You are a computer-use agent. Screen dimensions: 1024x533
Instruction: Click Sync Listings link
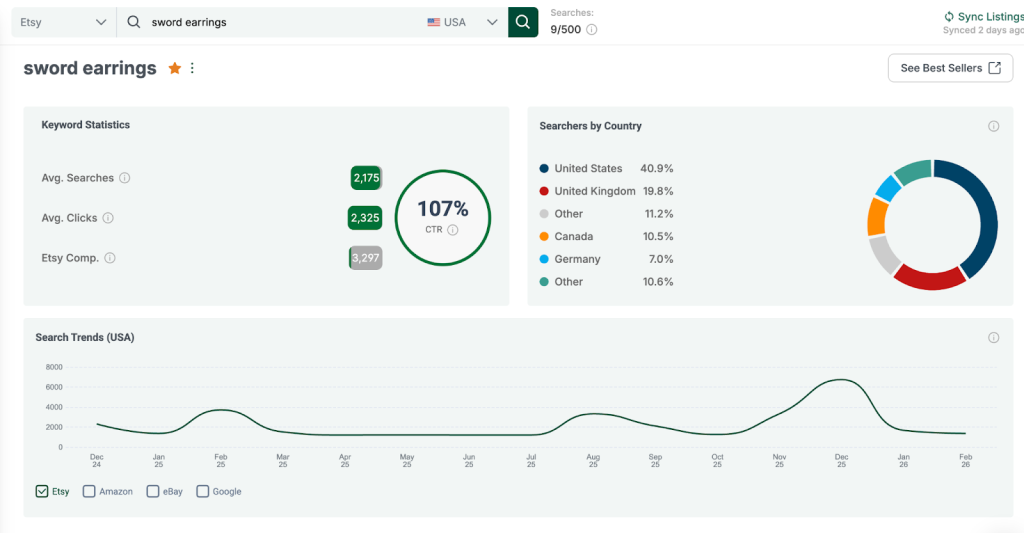point(983,17)
